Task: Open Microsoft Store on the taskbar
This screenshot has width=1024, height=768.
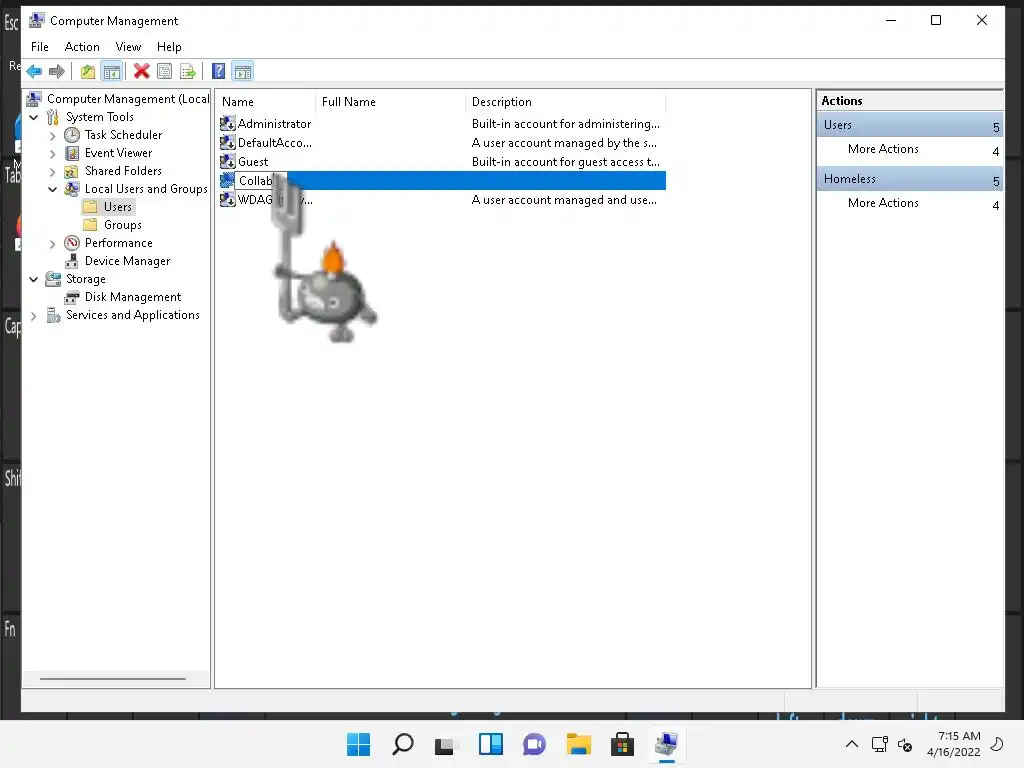Action: click(622, 744)
